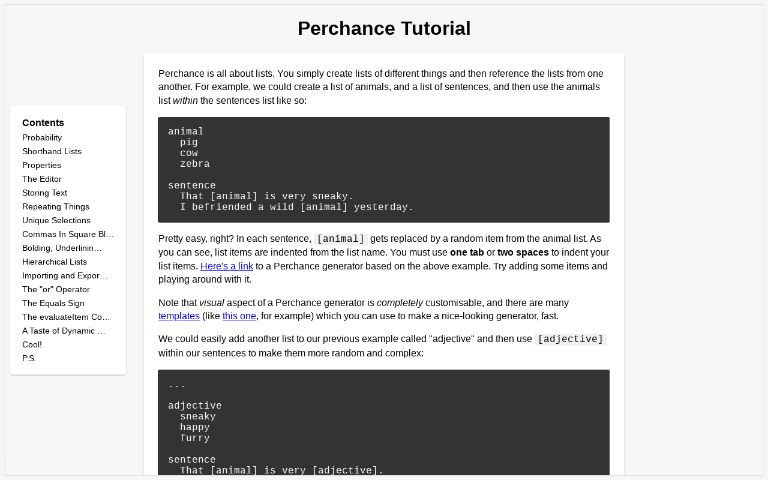Screen dimensions: 768x480
Task: Jump to The "or" Operator section
Action: coord(56,290)
